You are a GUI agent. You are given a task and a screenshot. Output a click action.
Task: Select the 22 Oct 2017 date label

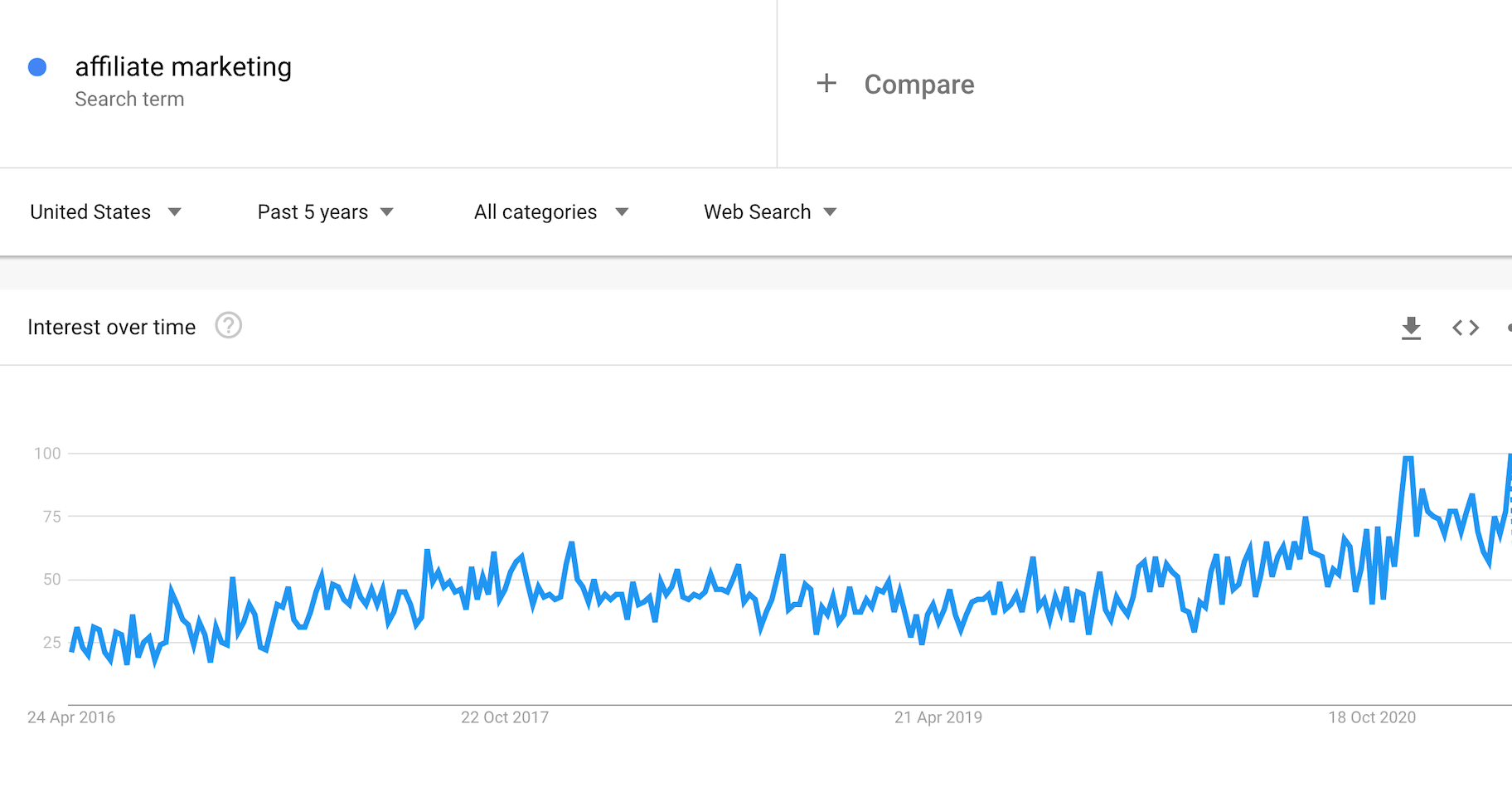[505, 717]
